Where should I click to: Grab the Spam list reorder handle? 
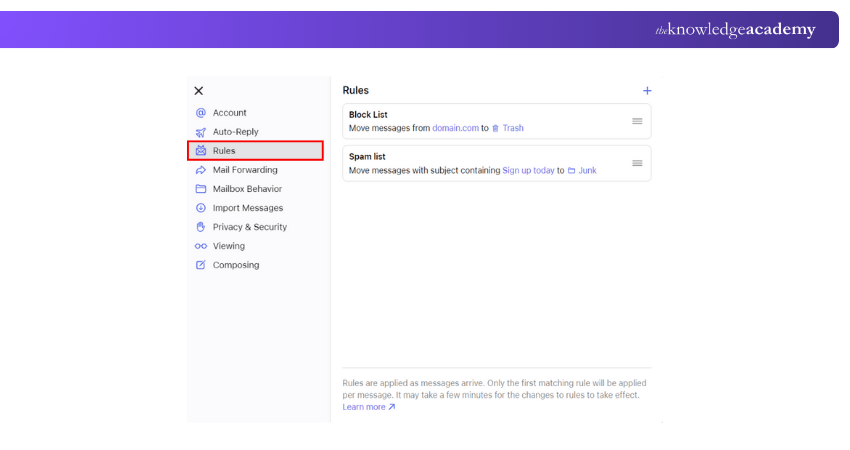point(637,163)
